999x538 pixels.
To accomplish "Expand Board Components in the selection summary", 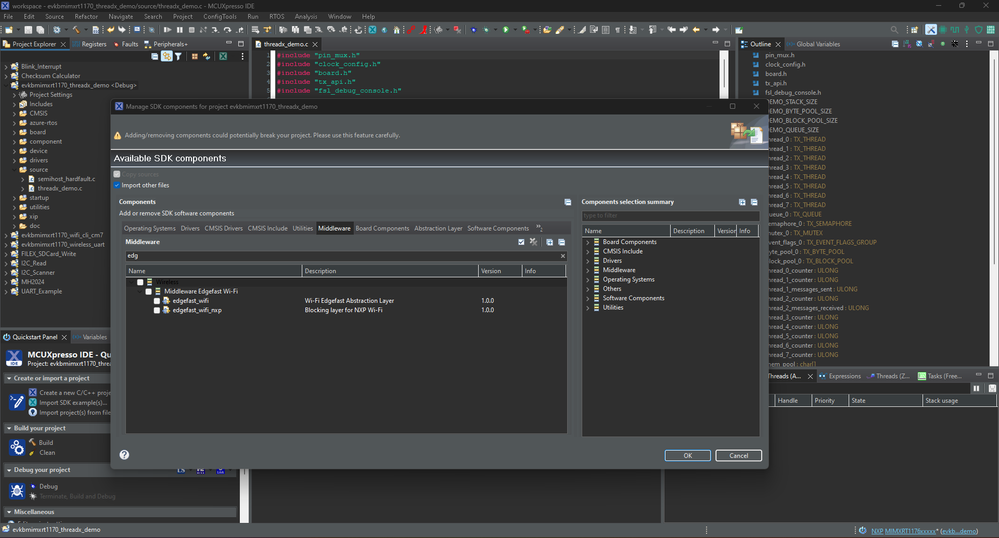I will point(587,242).
